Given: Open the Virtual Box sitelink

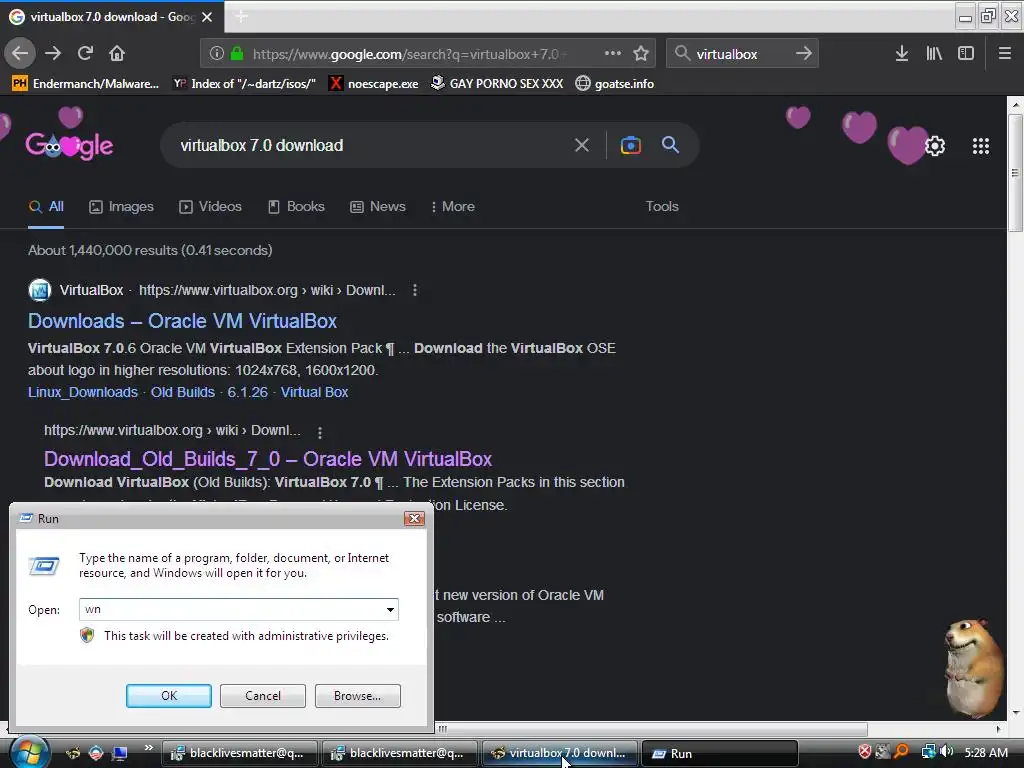Looking at the screenshot, I should [314, 392].
